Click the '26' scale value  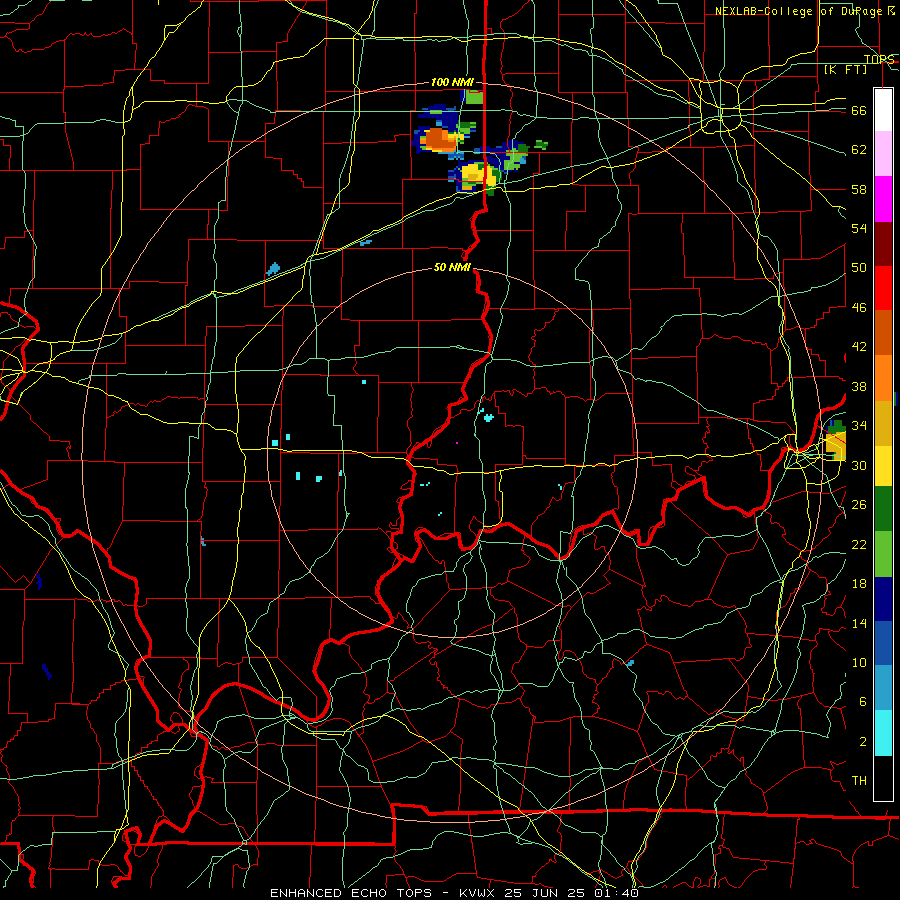(x=859, y=505)
